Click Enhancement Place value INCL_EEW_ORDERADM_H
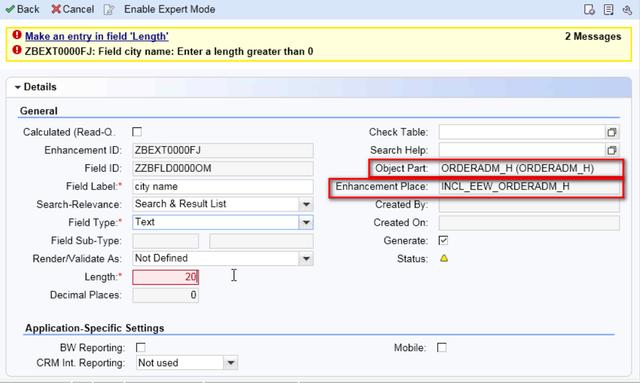 pos(505,187)
